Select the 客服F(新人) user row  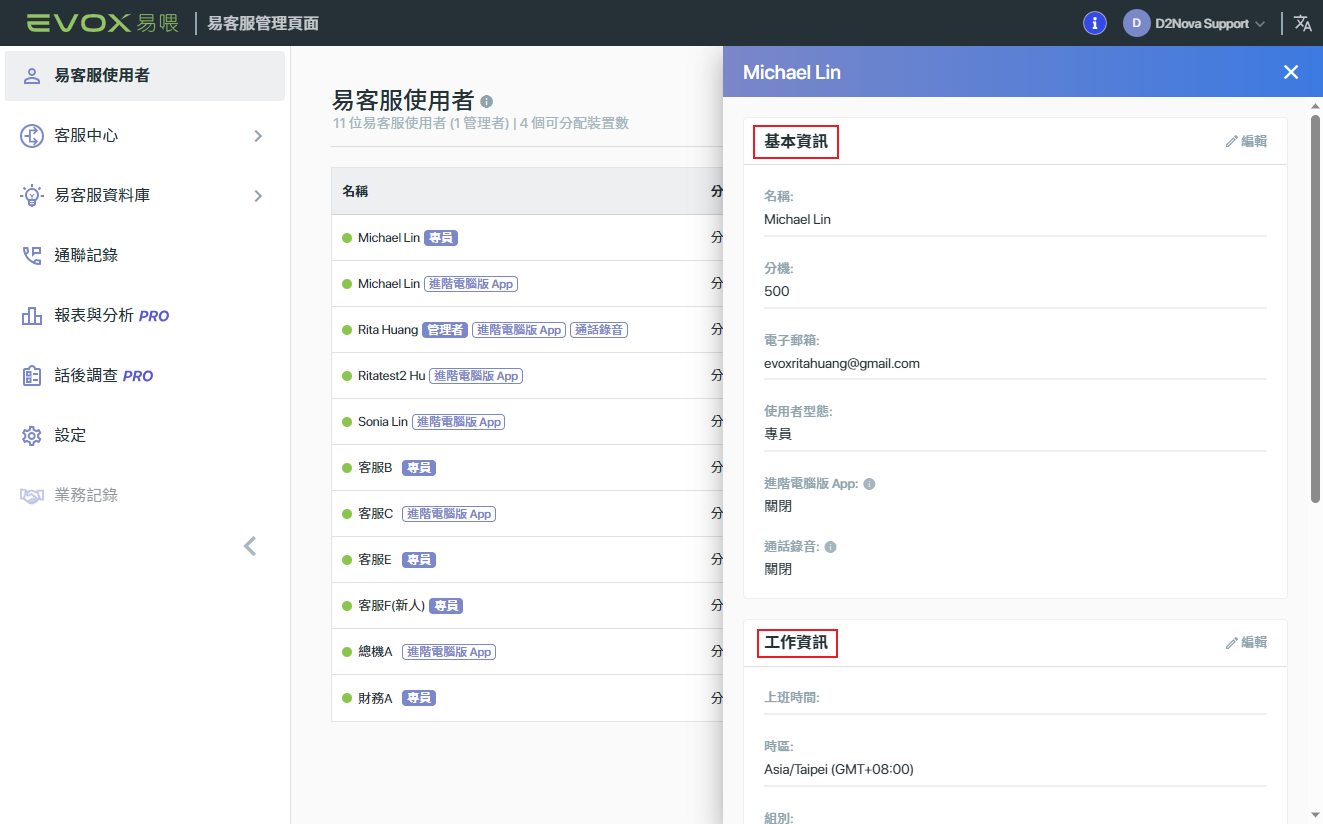[527, 606]
